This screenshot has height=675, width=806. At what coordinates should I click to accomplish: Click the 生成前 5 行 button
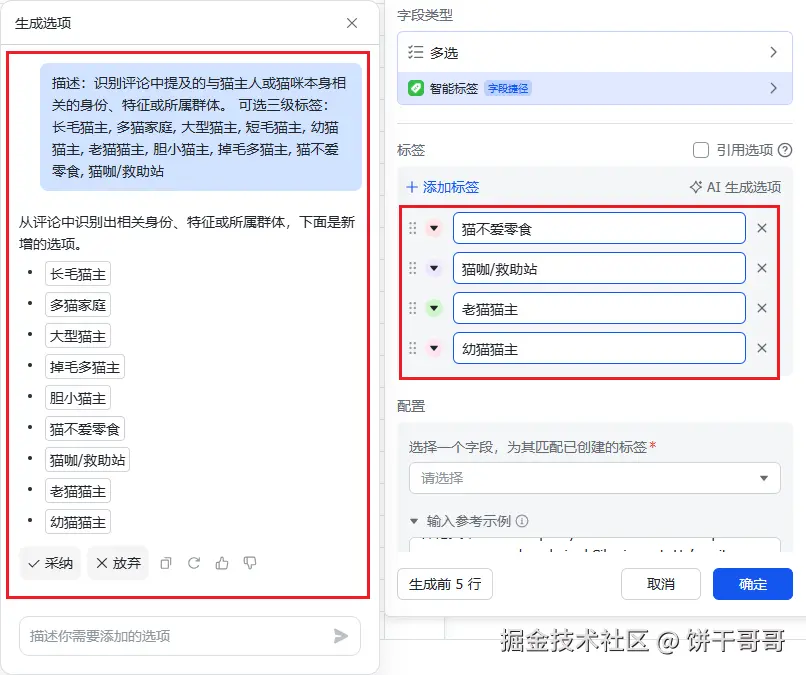[x=445, y=584]
